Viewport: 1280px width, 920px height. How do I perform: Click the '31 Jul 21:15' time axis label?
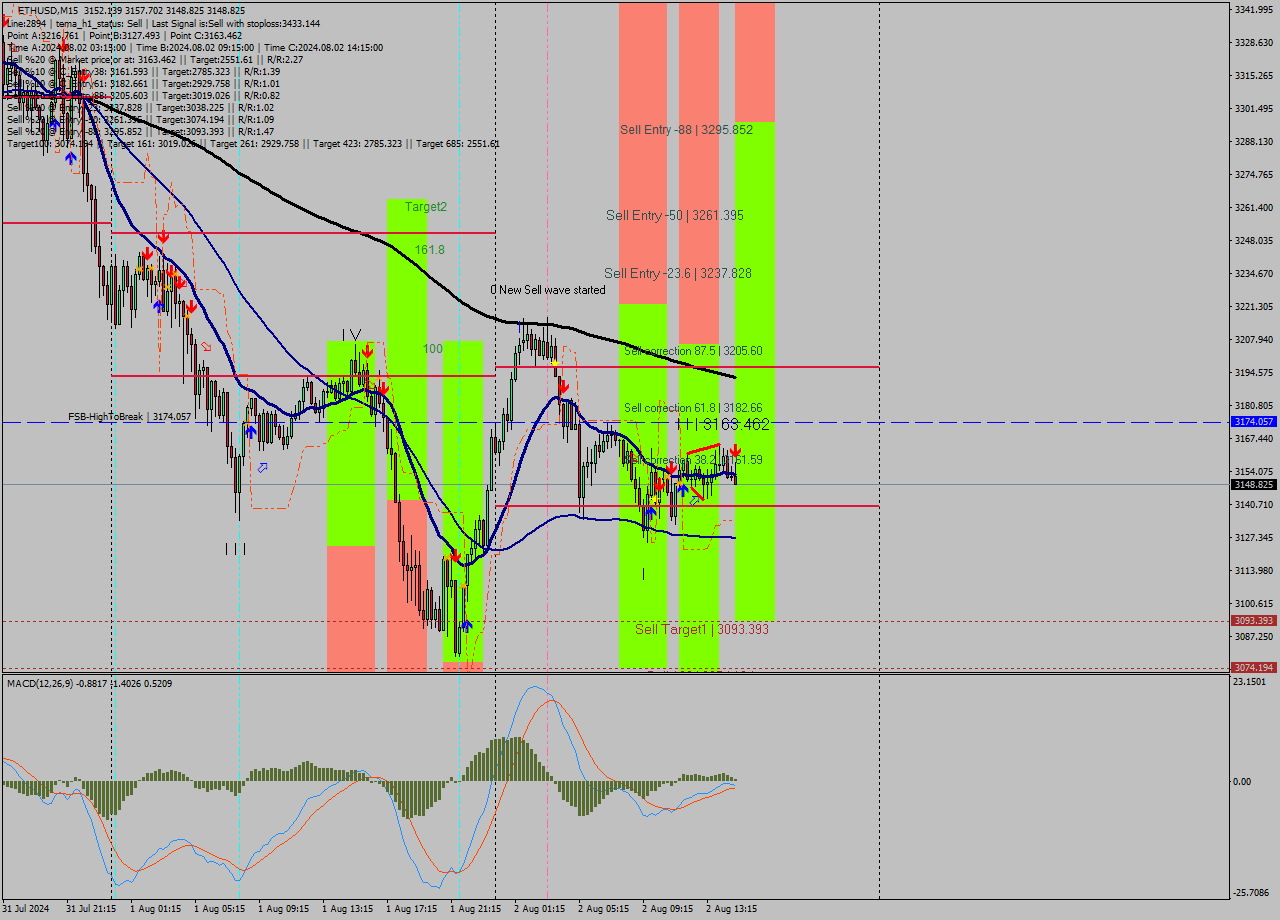click(x=91, y=909)
